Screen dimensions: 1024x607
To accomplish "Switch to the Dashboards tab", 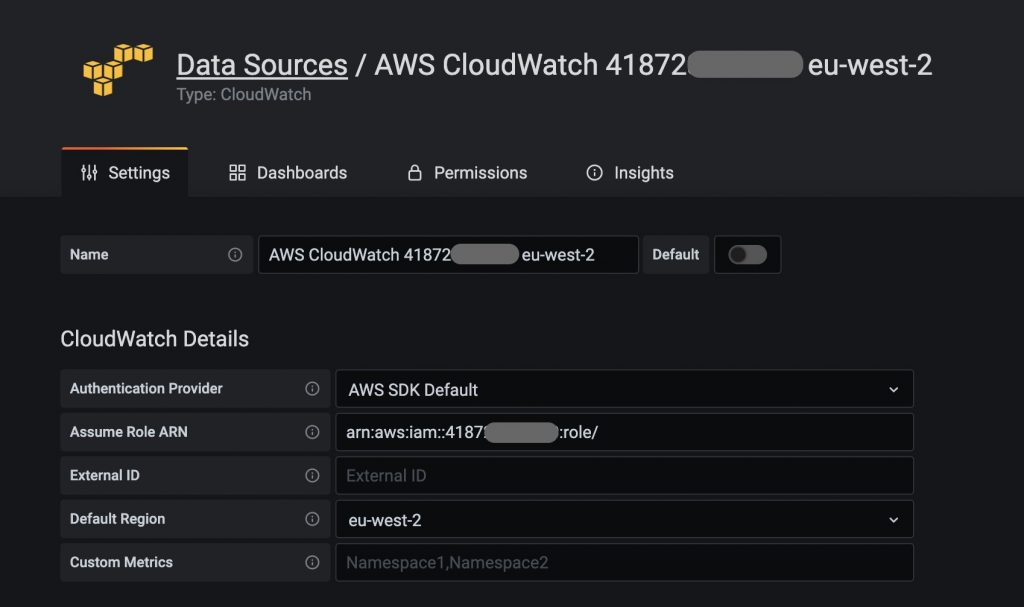I will click(288, 172).
